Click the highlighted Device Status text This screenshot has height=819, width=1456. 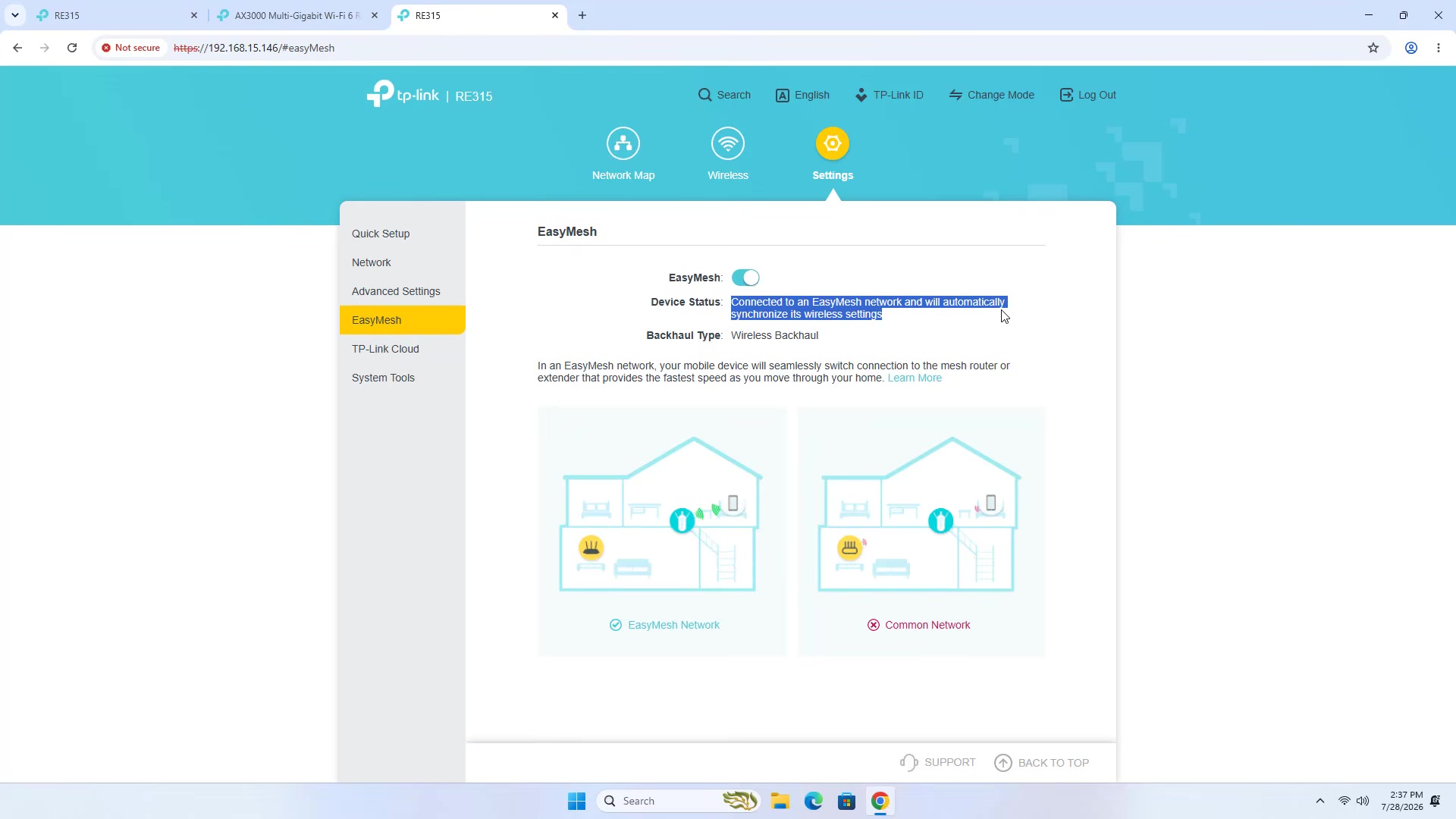point(868,308)
